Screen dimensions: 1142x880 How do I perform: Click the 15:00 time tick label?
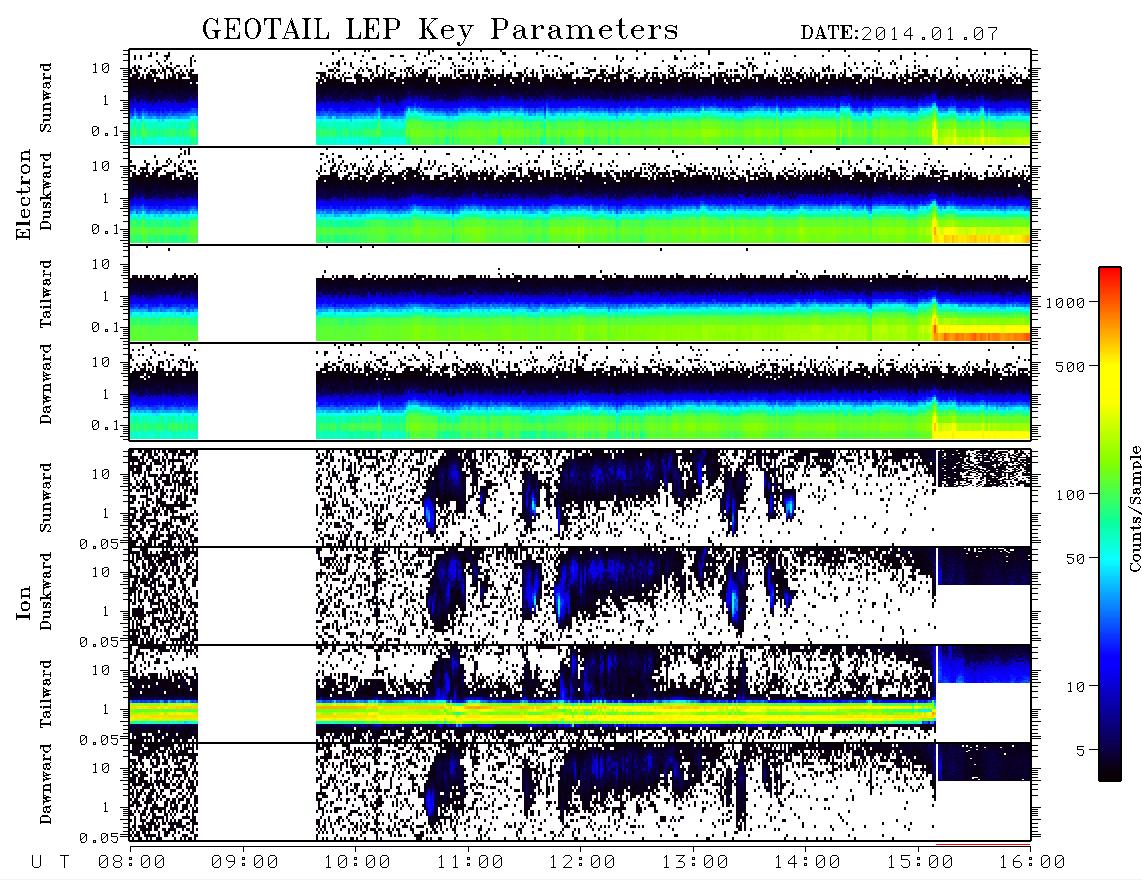click(920, 862)
